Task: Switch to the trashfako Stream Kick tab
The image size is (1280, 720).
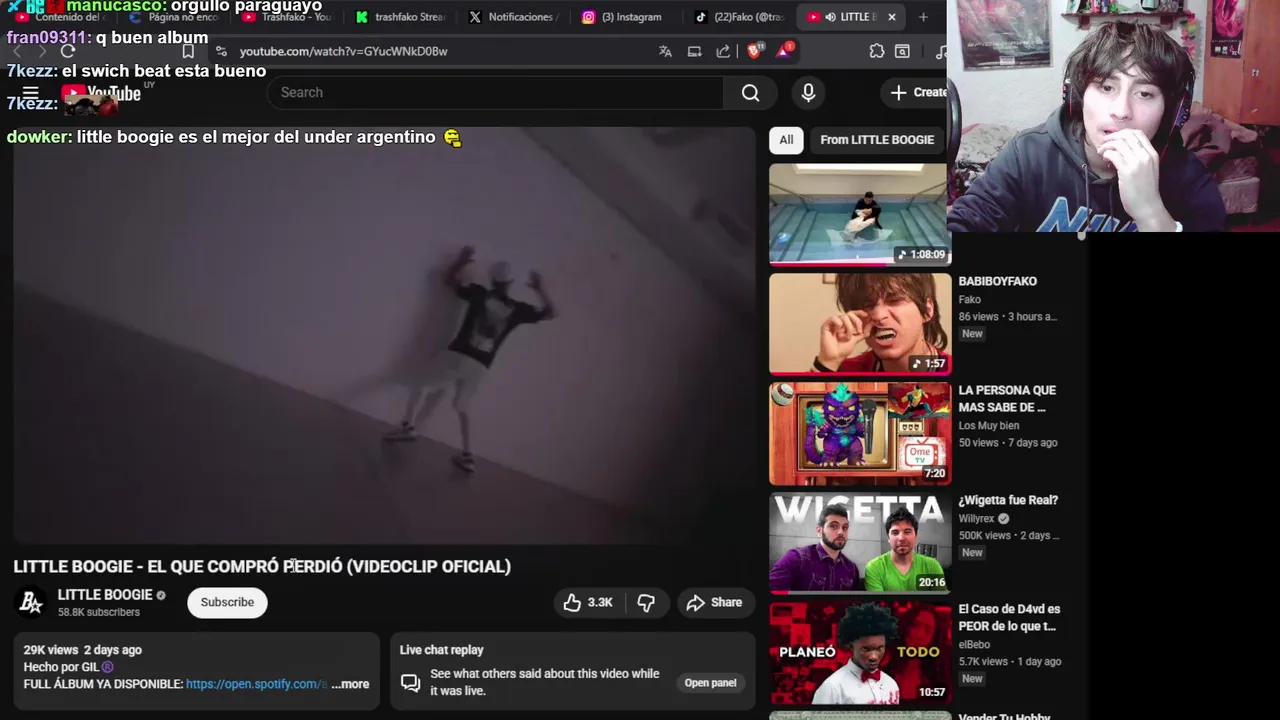Action: coord(400,17)
